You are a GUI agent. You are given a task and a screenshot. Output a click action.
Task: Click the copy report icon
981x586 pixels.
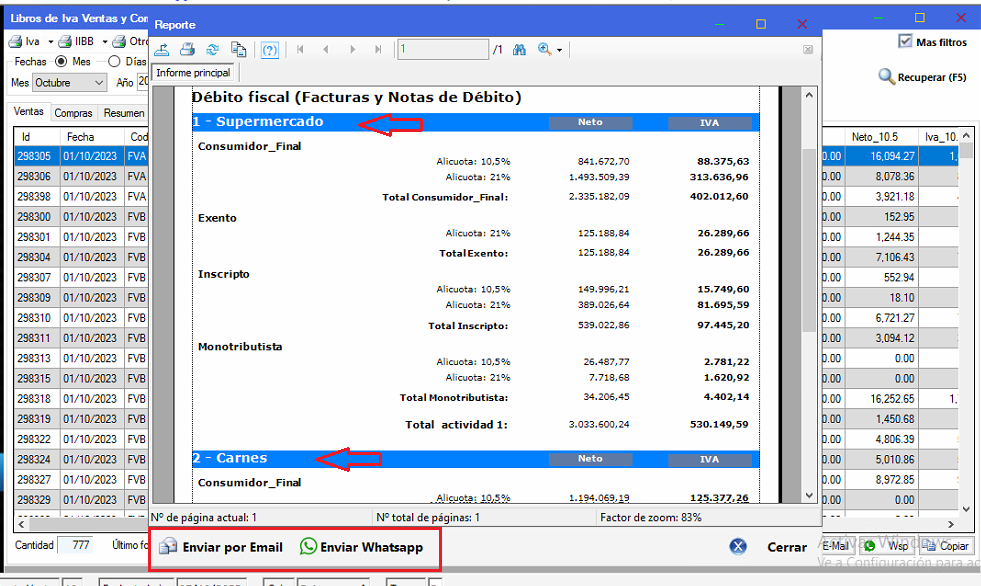point(238,50)
